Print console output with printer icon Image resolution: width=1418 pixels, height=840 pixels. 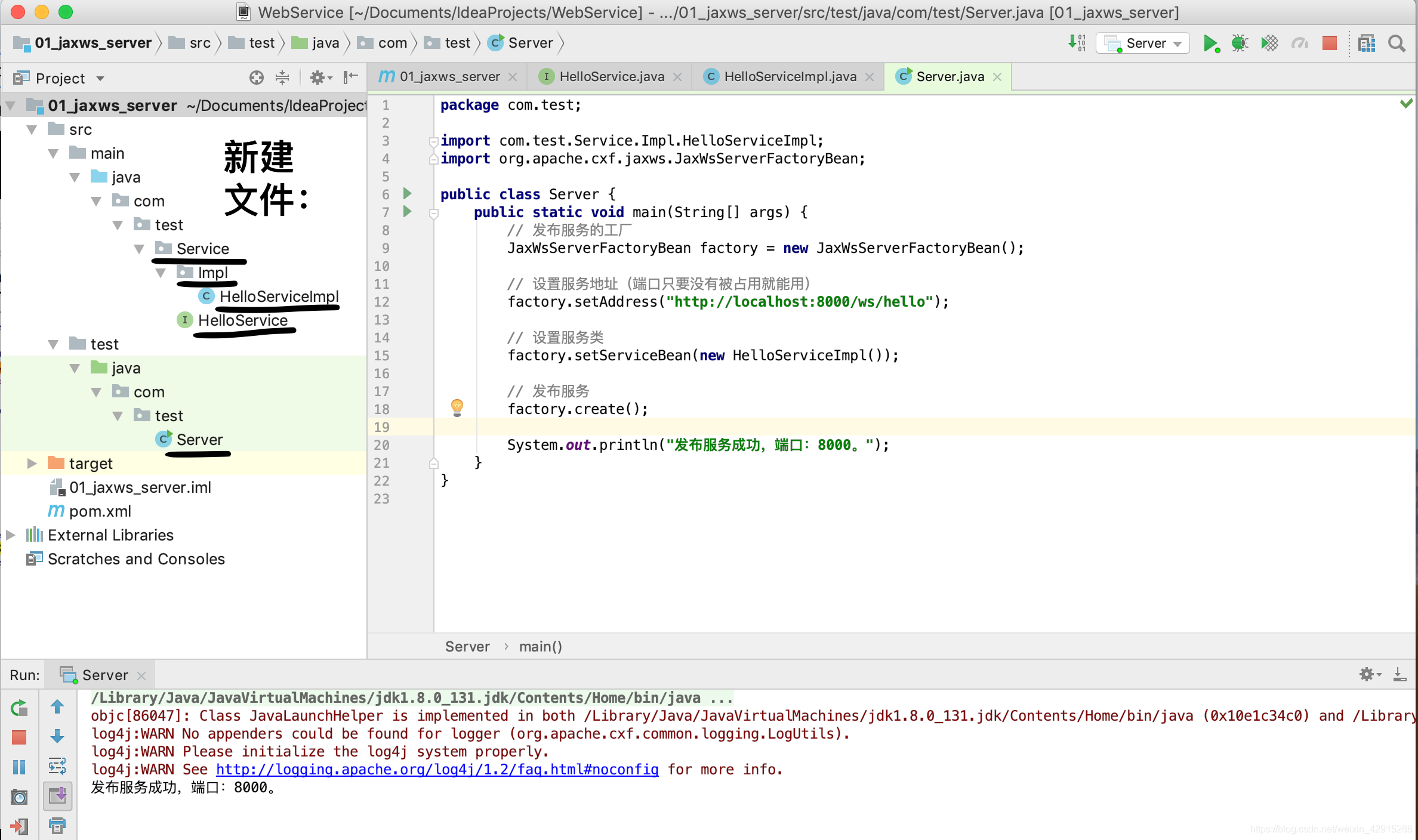point(57,826)
